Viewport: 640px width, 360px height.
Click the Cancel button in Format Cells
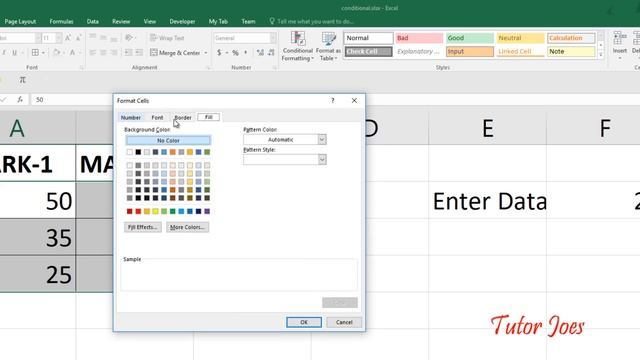344,322
